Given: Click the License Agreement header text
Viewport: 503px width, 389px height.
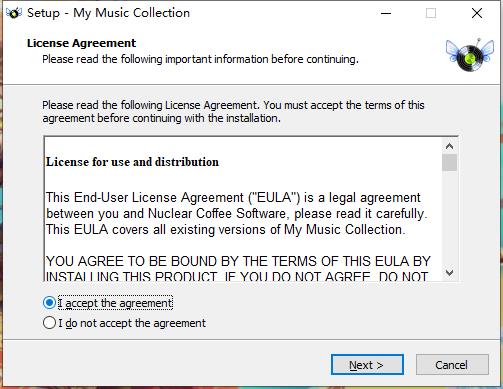Looking at the screenshot, I should (81, 43).
